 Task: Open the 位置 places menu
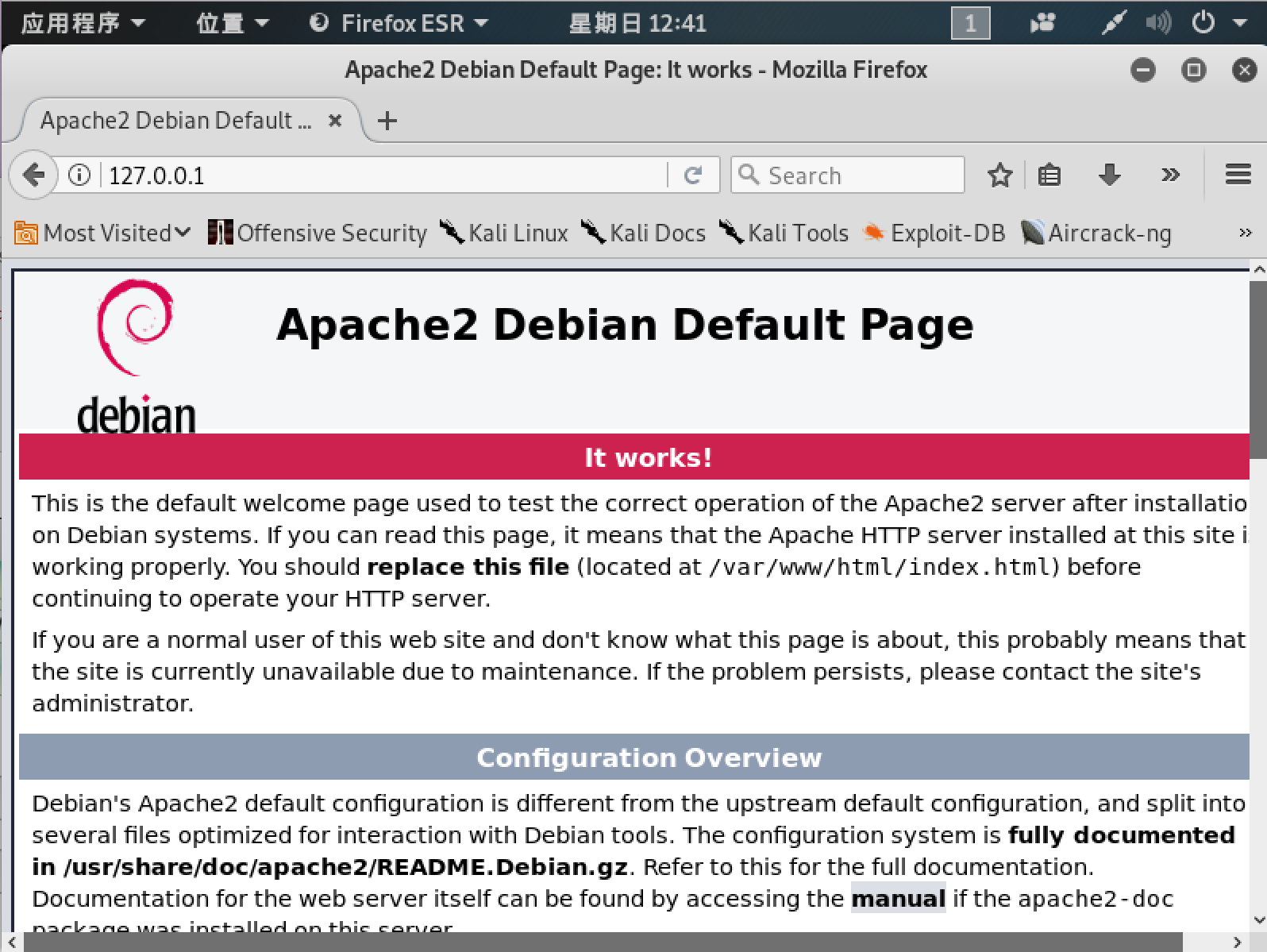click(x=233, y=22)
